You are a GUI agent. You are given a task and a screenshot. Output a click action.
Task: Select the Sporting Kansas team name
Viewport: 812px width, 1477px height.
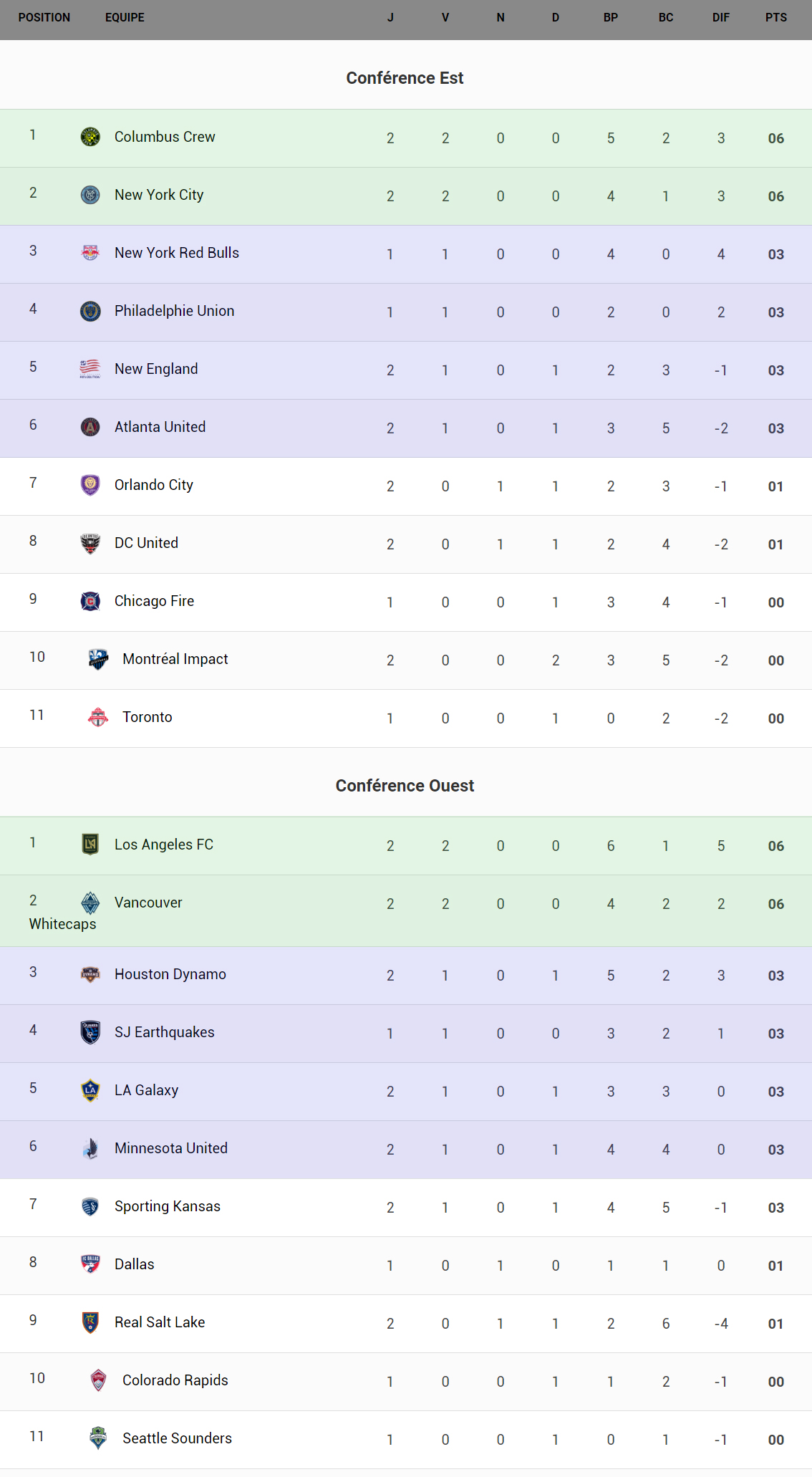pyautogui.click(x=168, y=1206)
